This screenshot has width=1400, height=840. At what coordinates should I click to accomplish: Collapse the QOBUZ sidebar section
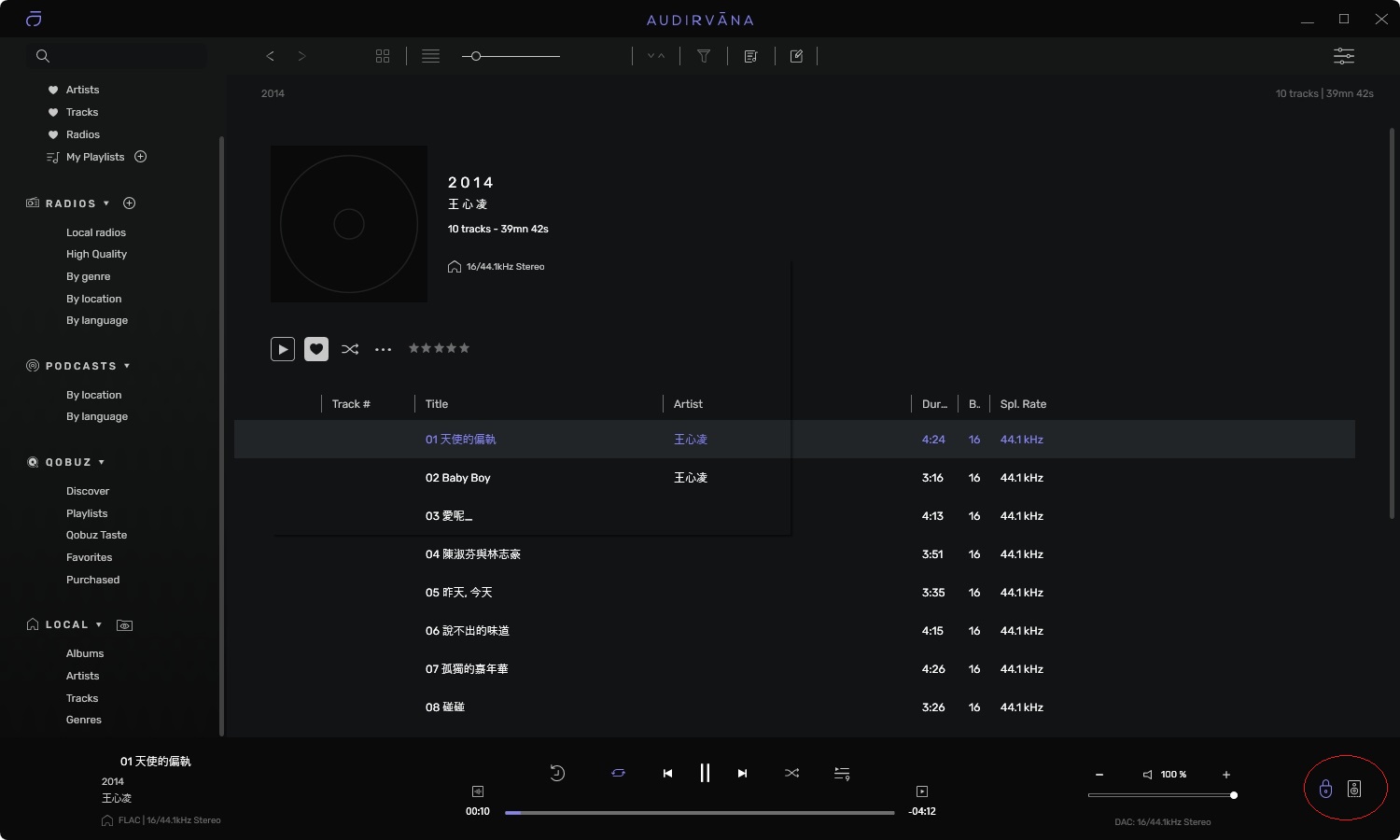[x=102, y=462]
